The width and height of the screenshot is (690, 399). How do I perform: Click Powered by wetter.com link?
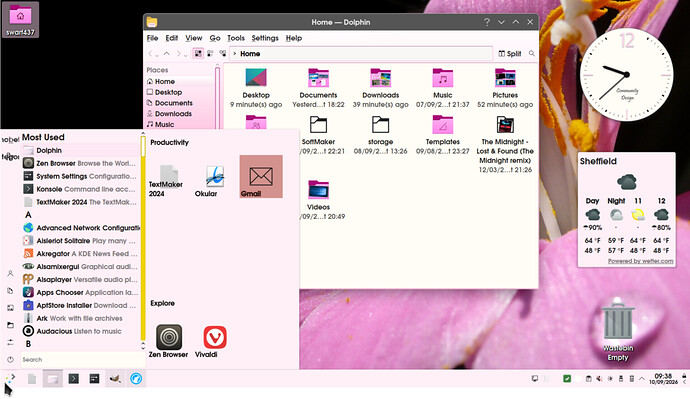tap(640, 261)
